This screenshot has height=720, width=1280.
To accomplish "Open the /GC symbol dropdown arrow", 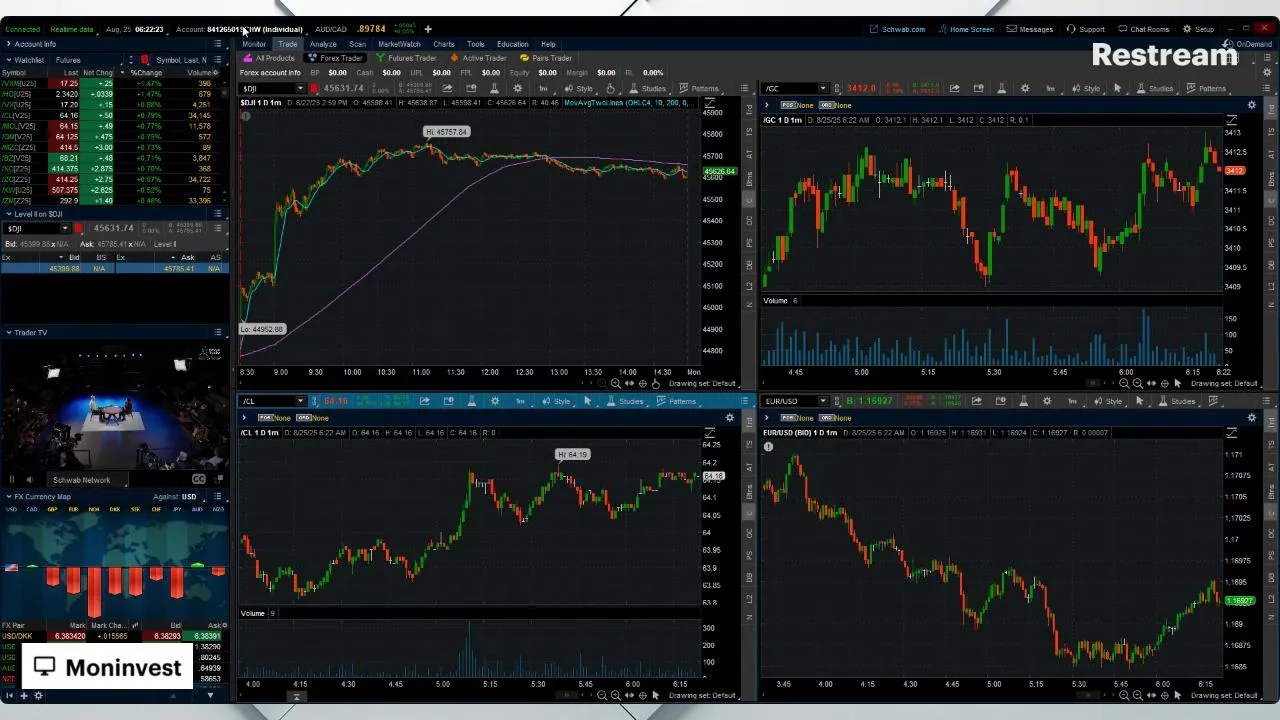I will (x=822, y=88).
